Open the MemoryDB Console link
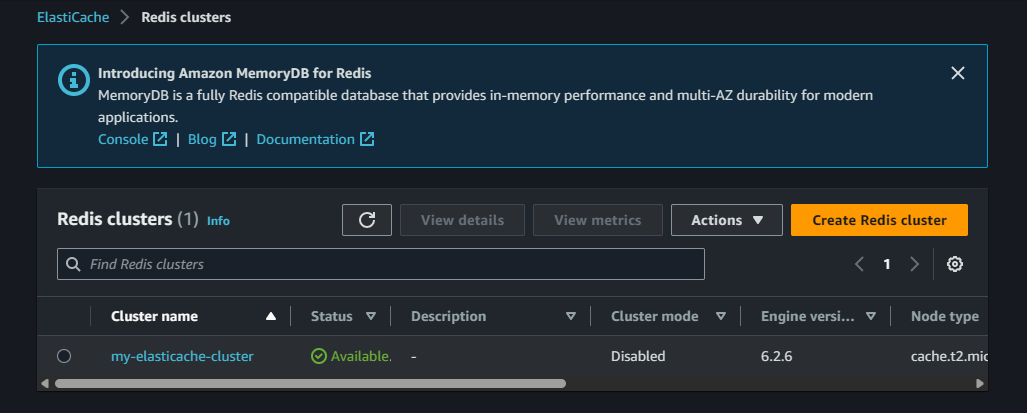Image resolution: width=1027 pixels, height=413 pixels. [123, 139]
